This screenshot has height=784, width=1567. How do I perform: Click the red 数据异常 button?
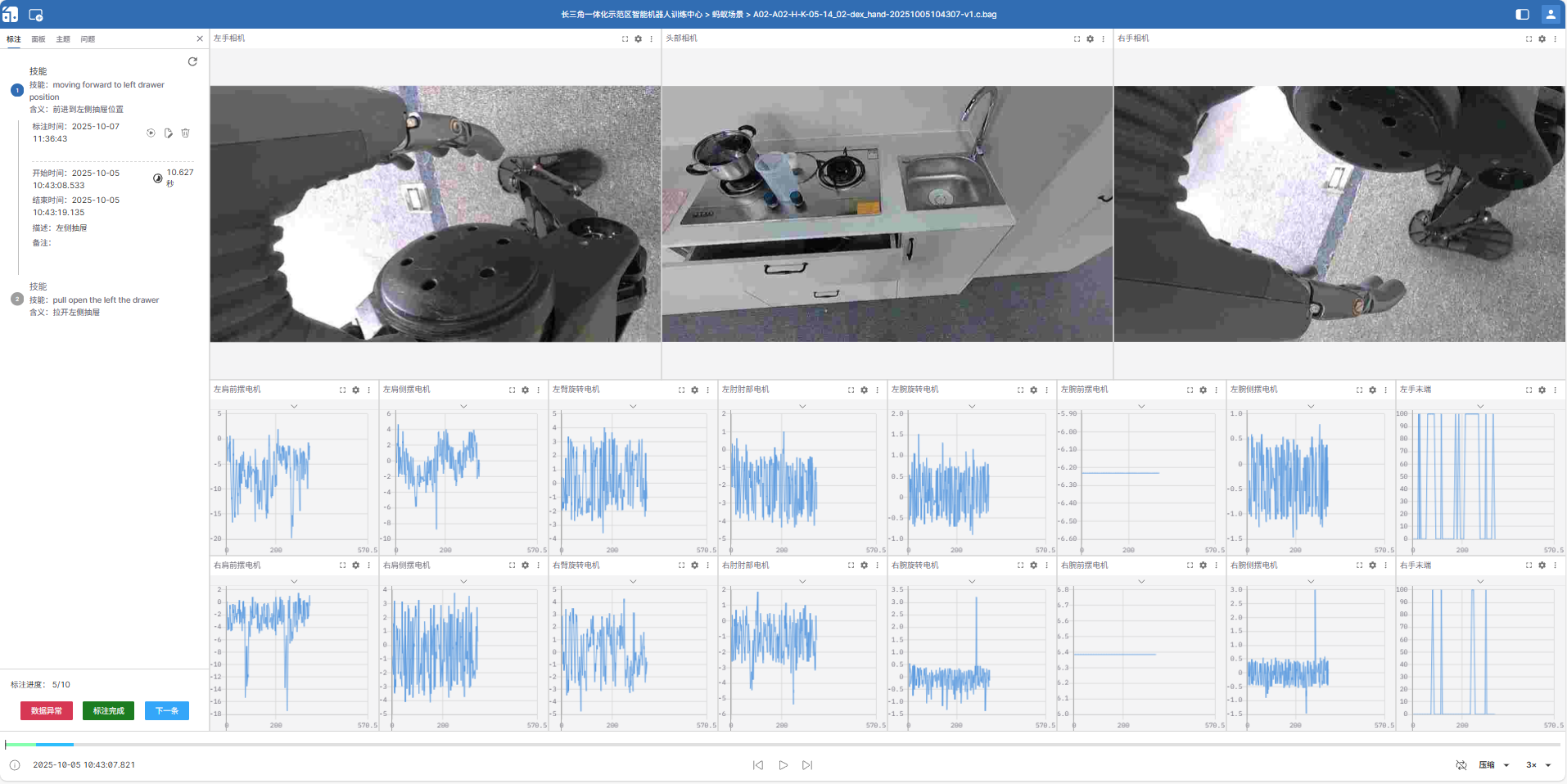47,711
